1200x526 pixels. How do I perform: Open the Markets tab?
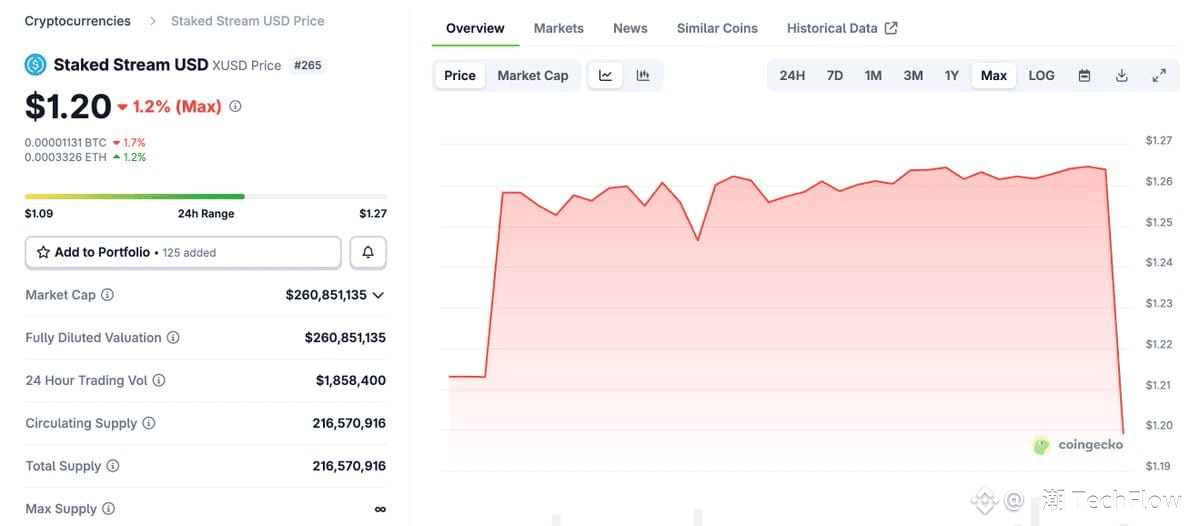pyautogui.click(x=558, y=28)
